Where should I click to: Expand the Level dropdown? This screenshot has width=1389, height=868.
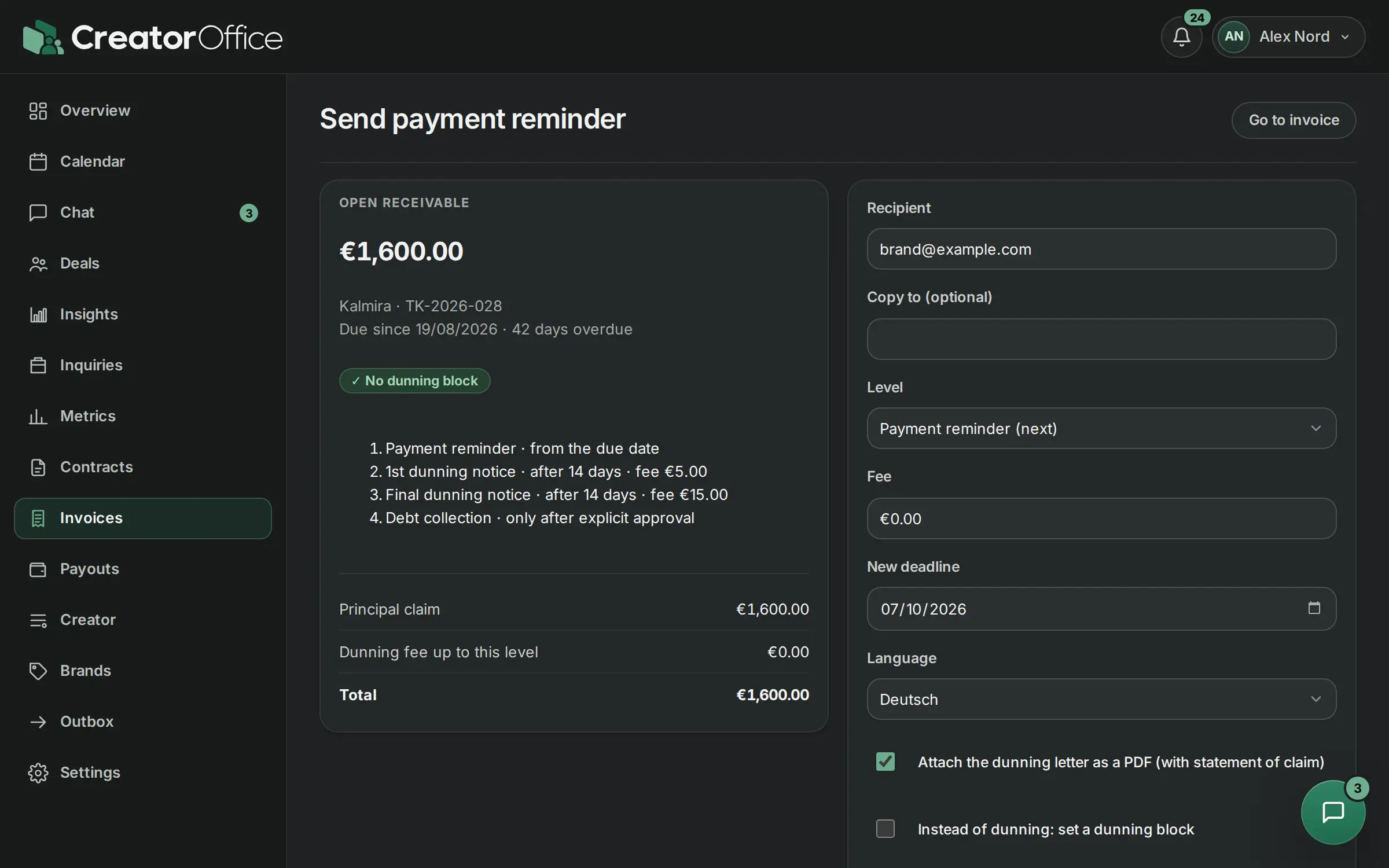(1101, 428)
